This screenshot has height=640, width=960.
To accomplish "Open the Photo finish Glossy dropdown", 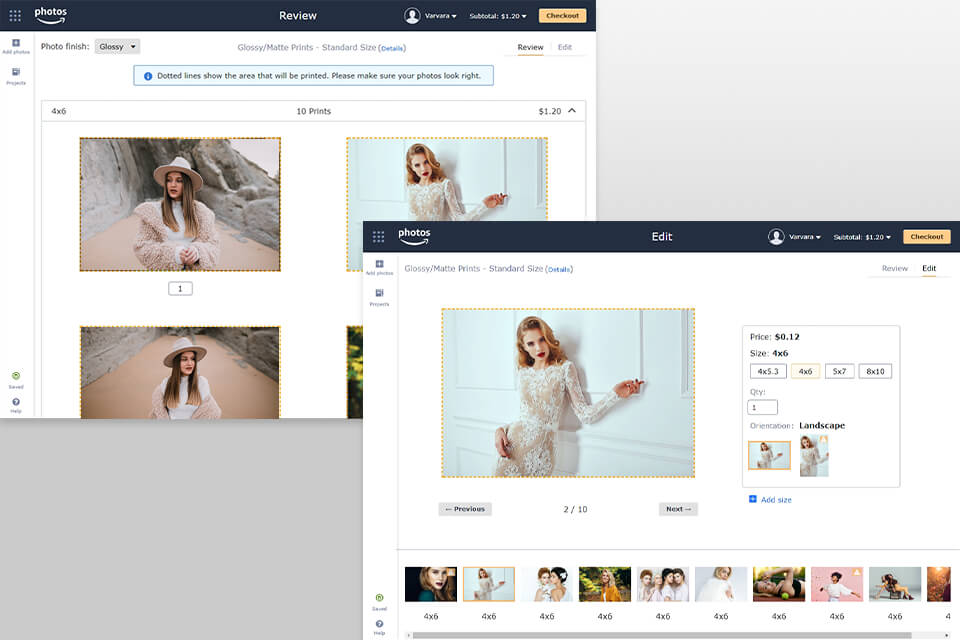I will [118, 46].
